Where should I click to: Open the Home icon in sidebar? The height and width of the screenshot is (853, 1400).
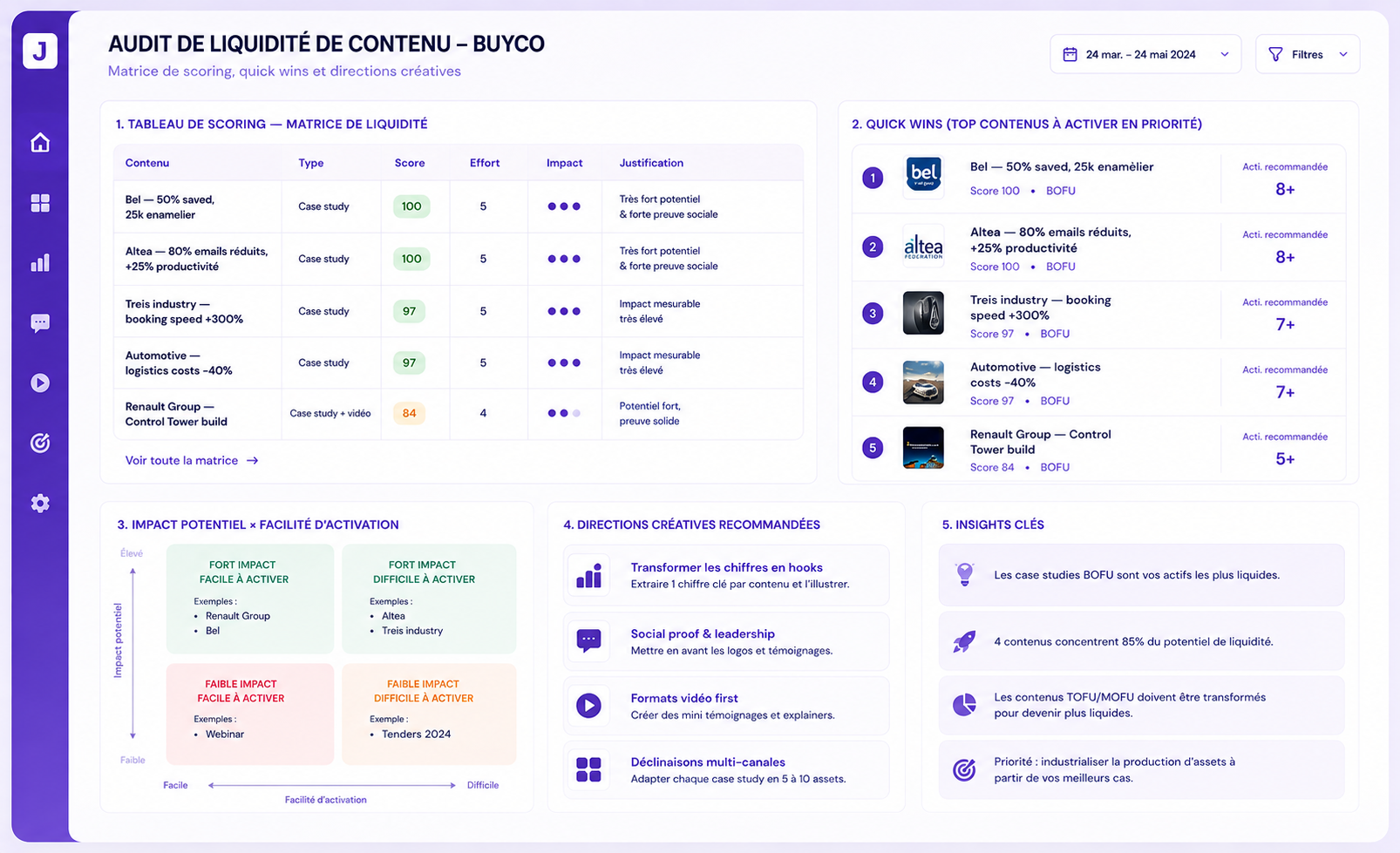click(x=40, y=143)
